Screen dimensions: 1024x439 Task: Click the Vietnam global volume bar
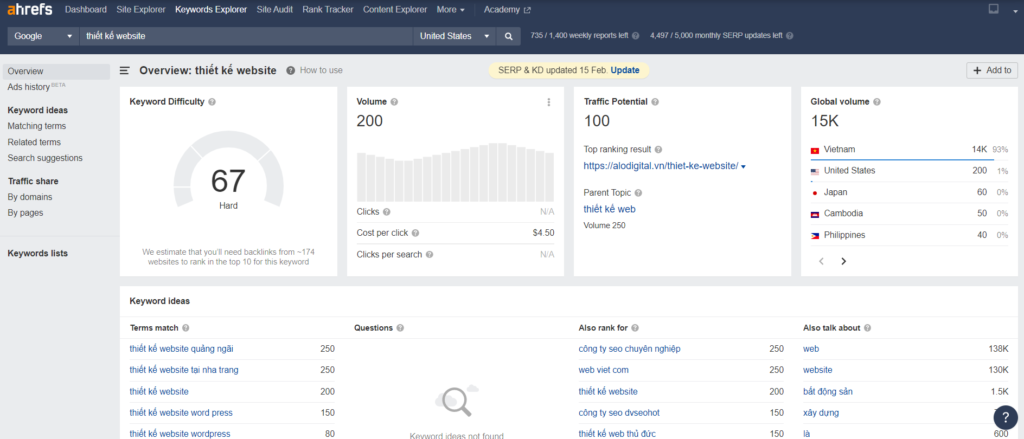[902, 158]
